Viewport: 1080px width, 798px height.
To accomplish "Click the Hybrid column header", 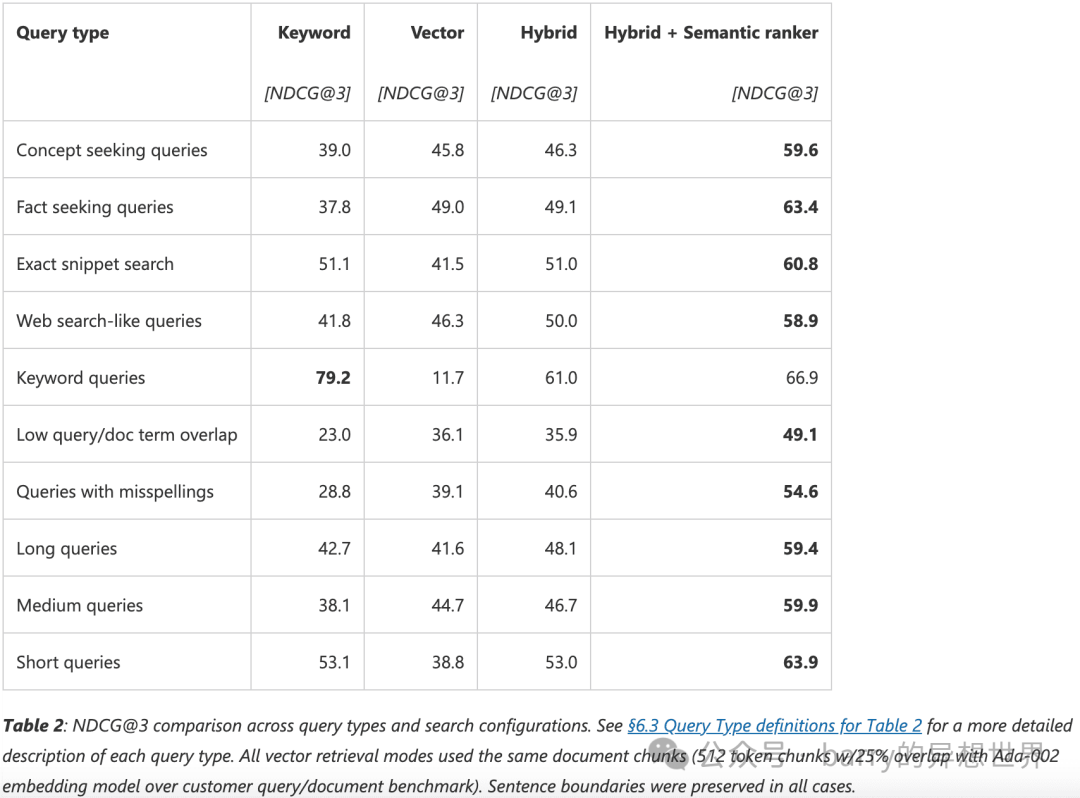I will [x=548, y=33].
